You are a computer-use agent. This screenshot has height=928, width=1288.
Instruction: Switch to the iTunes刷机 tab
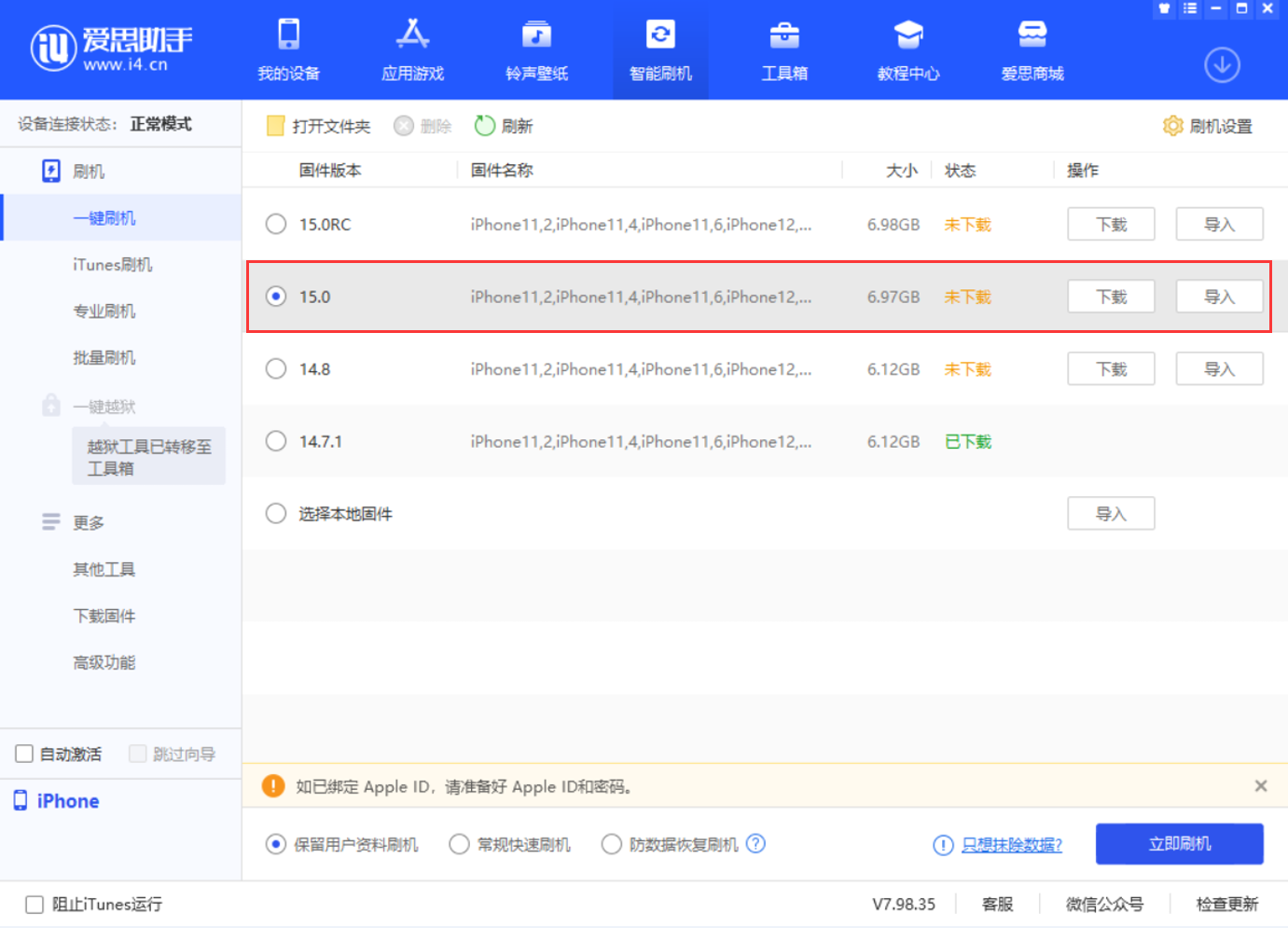tap(113, 264)
